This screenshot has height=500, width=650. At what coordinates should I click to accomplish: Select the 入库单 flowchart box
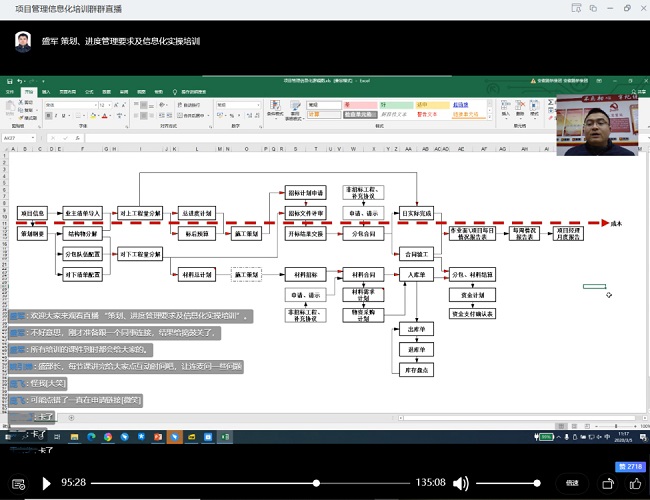(x=419, y=274)
